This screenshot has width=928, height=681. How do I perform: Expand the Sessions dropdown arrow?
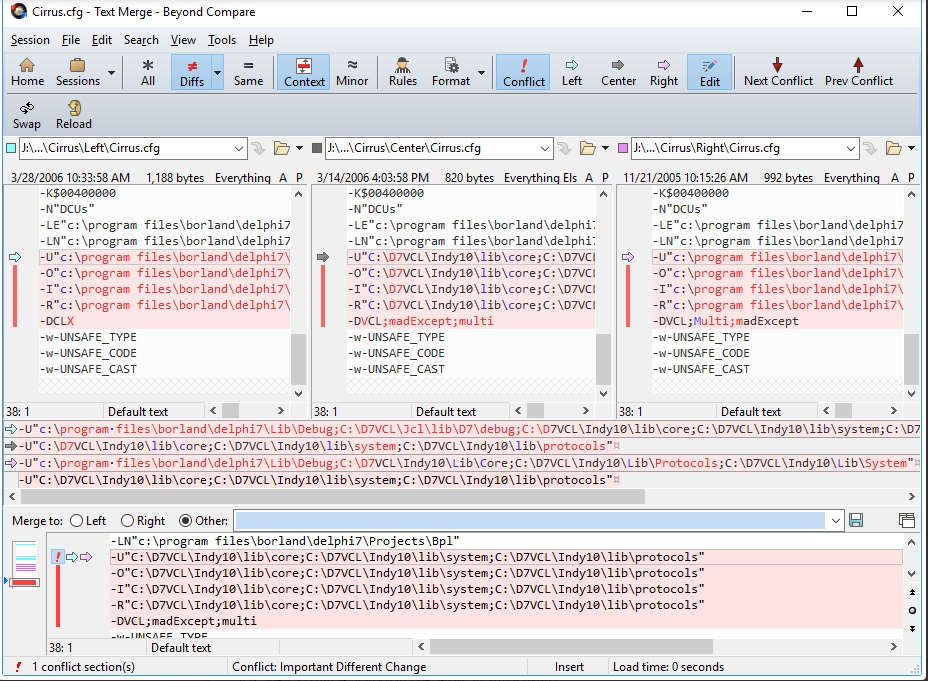[x=111, y=73]
